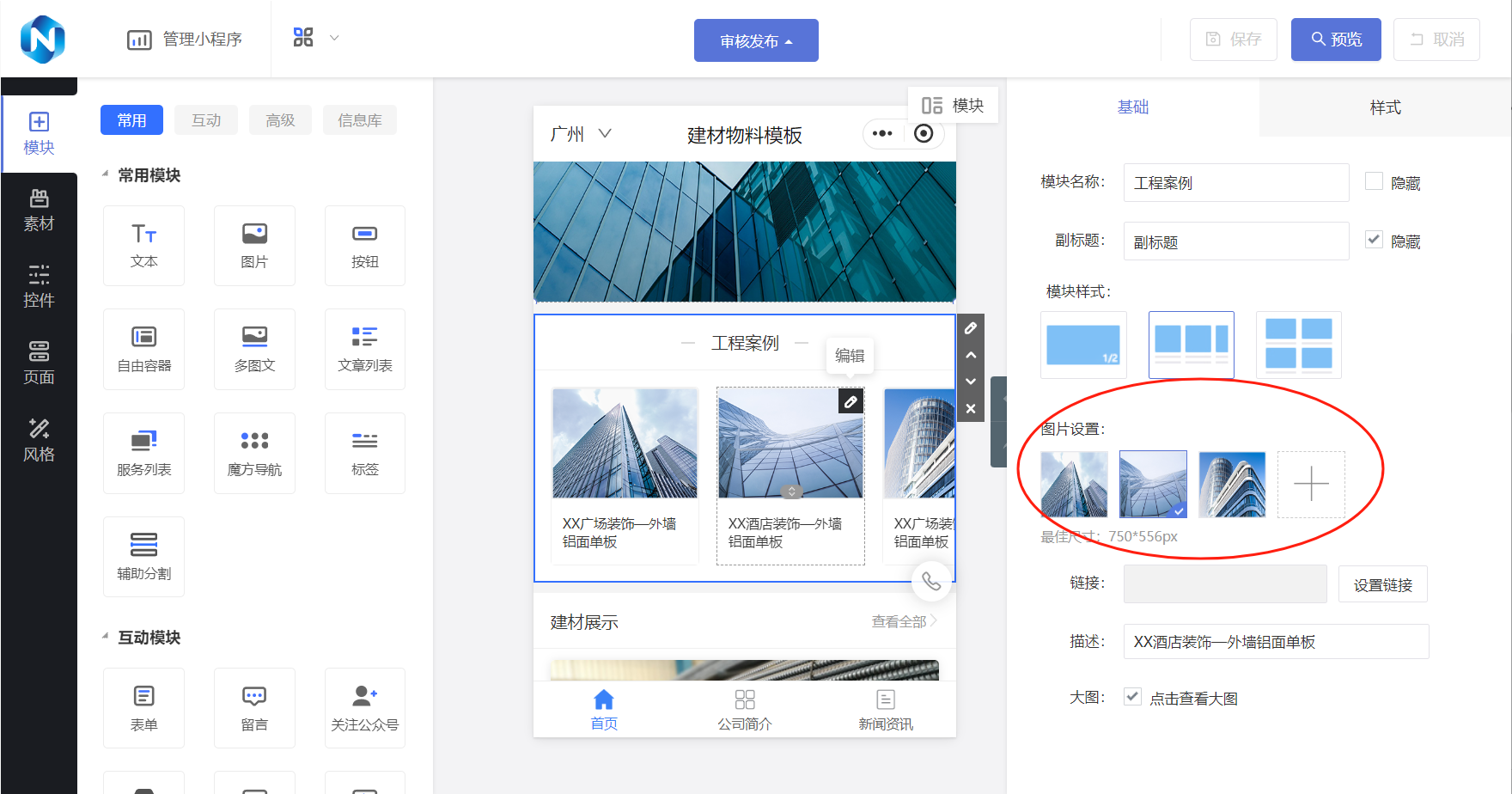Move the module up with the arrow

971,355
